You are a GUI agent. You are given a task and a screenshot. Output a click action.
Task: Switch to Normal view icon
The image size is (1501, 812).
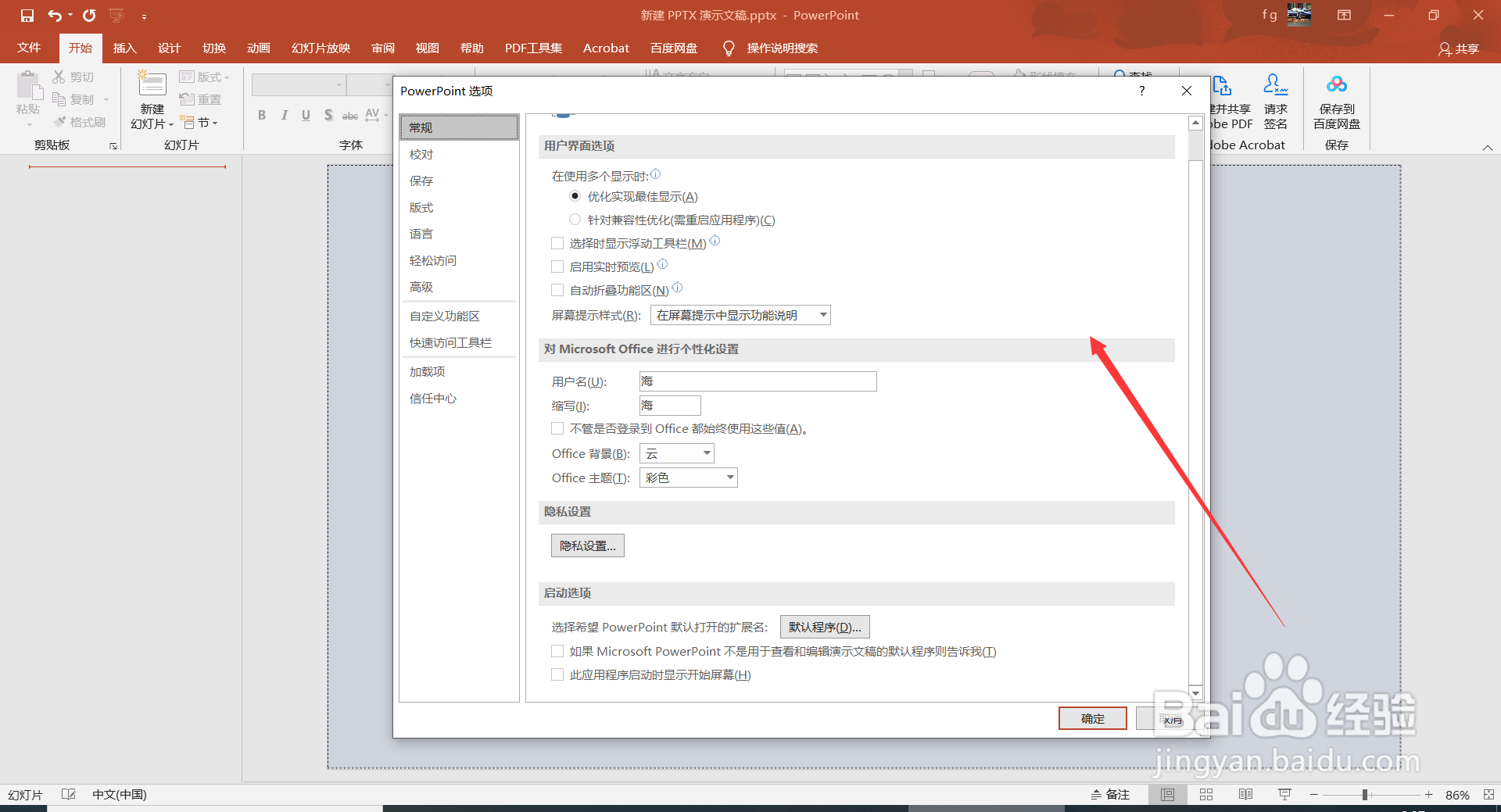point(1167,794)
